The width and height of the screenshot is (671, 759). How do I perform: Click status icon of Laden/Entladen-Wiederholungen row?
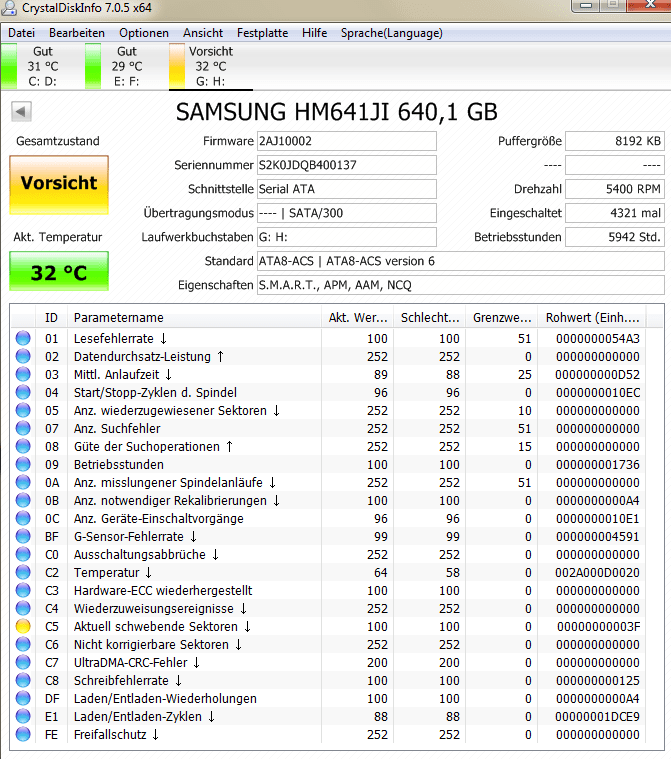pos(23,698)
